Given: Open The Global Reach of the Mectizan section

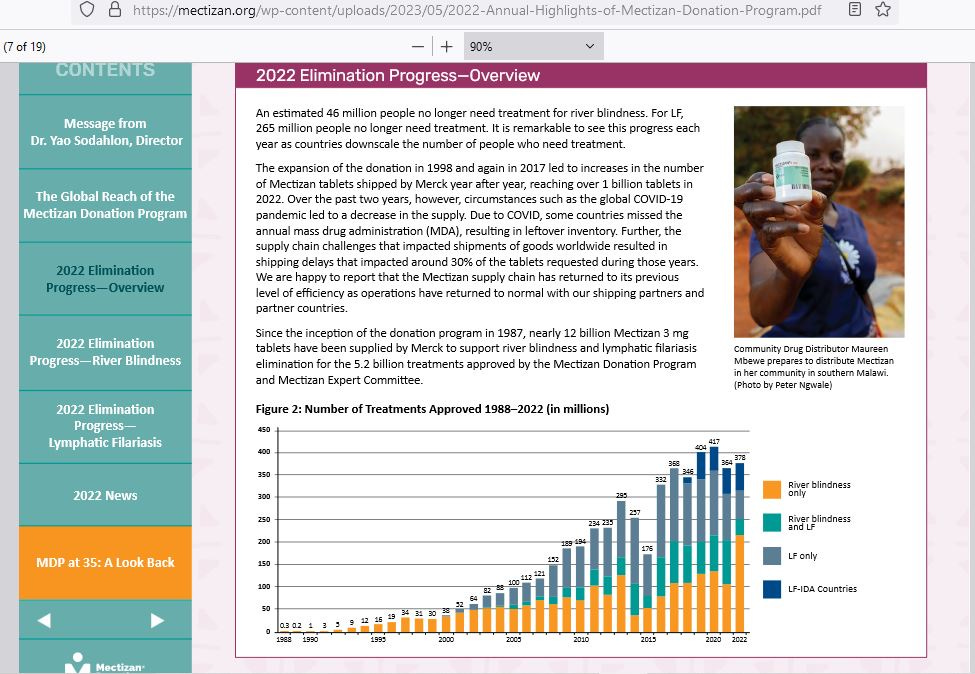Looking at the screenshot, I should click(x=105, y=205).
